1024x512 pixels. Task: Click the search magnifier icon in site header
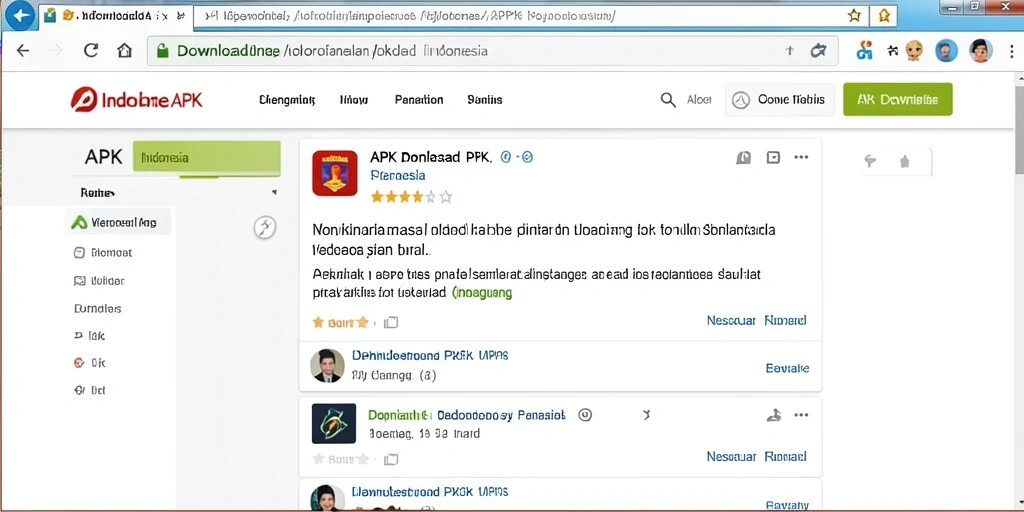pos(668,100)
